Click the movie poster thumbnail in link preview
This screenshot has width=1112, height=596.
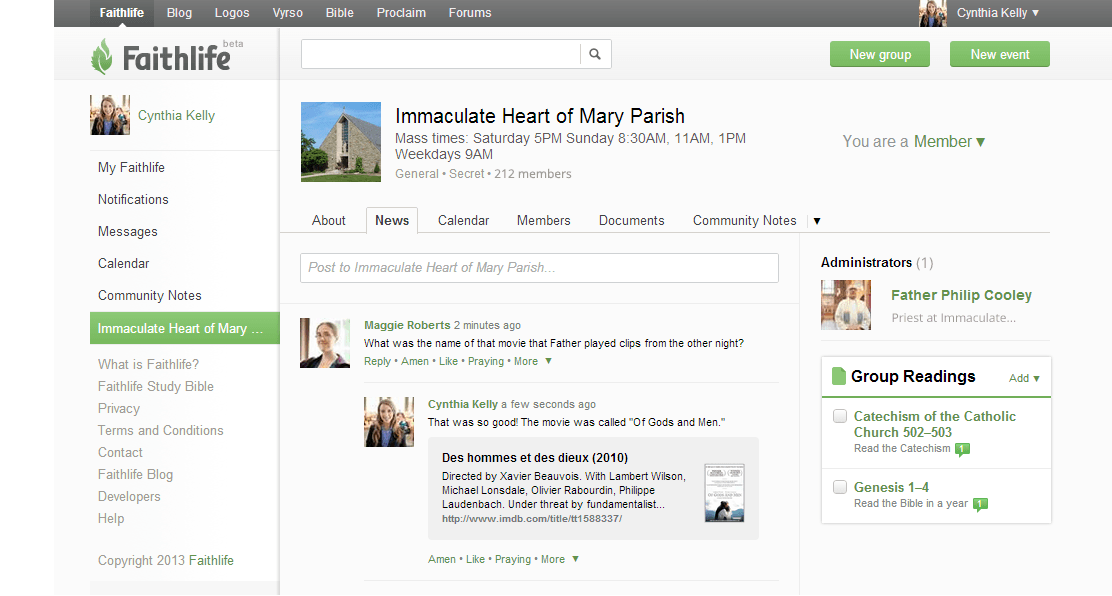(x=724, y=493)
